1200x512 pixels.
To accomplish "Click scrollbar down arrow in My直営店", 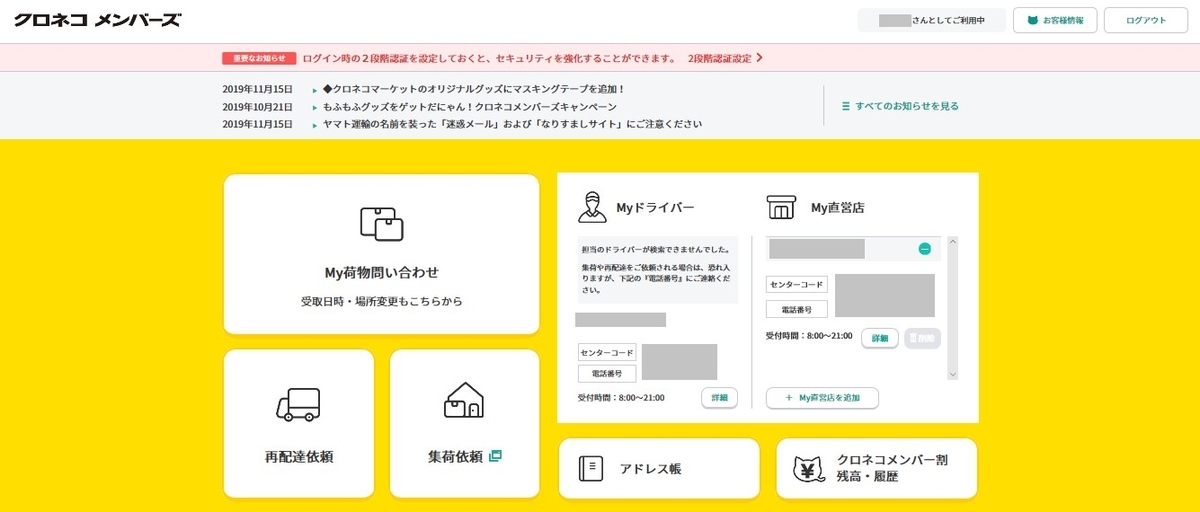I will (953, 374).
